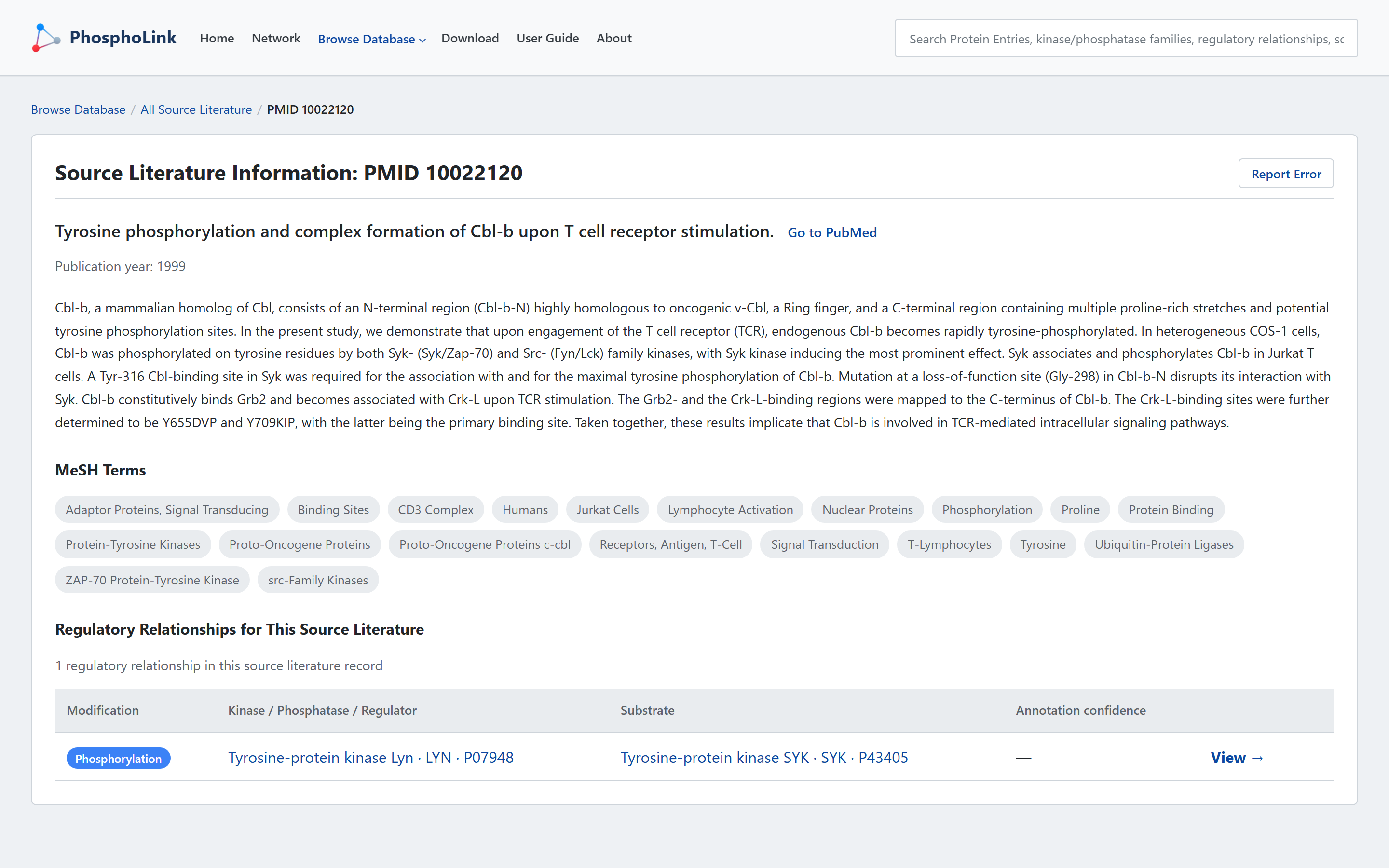This screenshot has height=868, width=1389.
Task: Click the Annotation confidence column header
Action: [1081, 710]
